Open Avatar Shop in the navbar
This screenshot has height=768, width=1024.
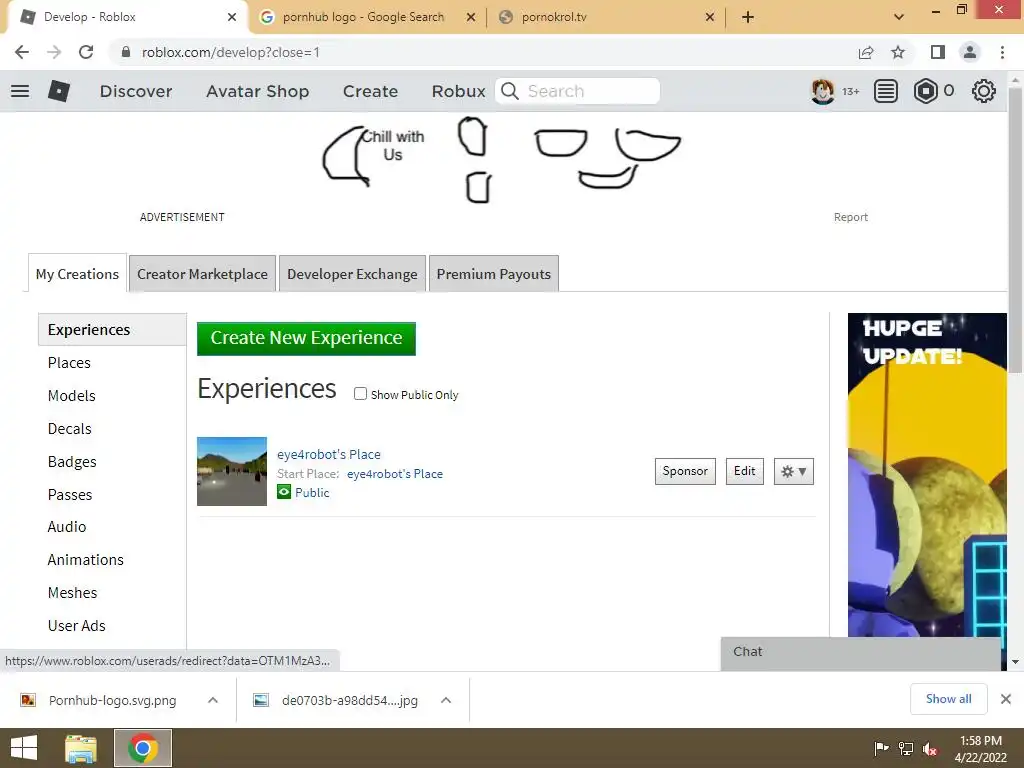(257, 91)
